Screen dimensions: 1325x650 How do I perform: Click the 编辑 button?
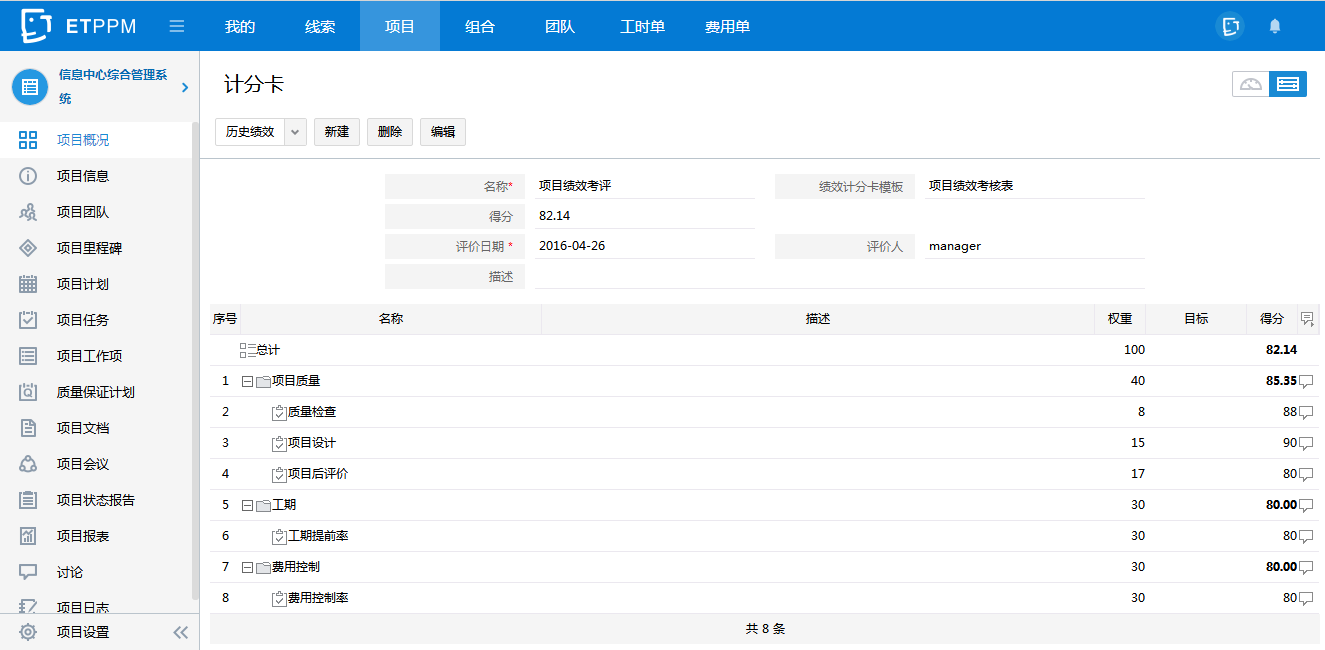point(443,132)
